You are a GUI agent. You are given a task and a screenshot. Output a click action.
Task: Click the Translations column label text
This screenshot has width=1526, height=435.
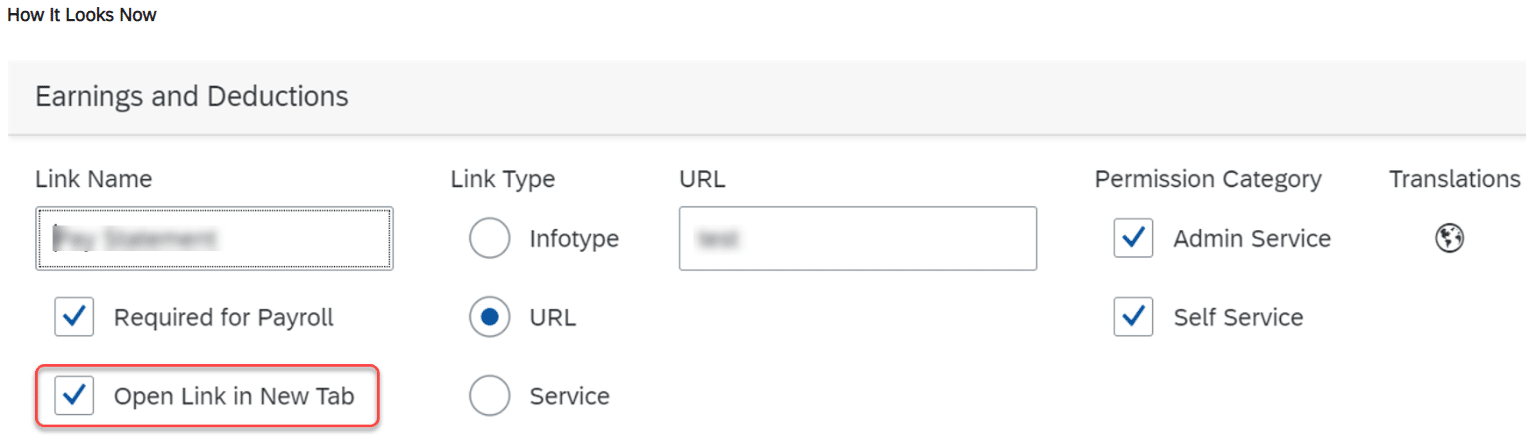click(x=1454, y=179)
